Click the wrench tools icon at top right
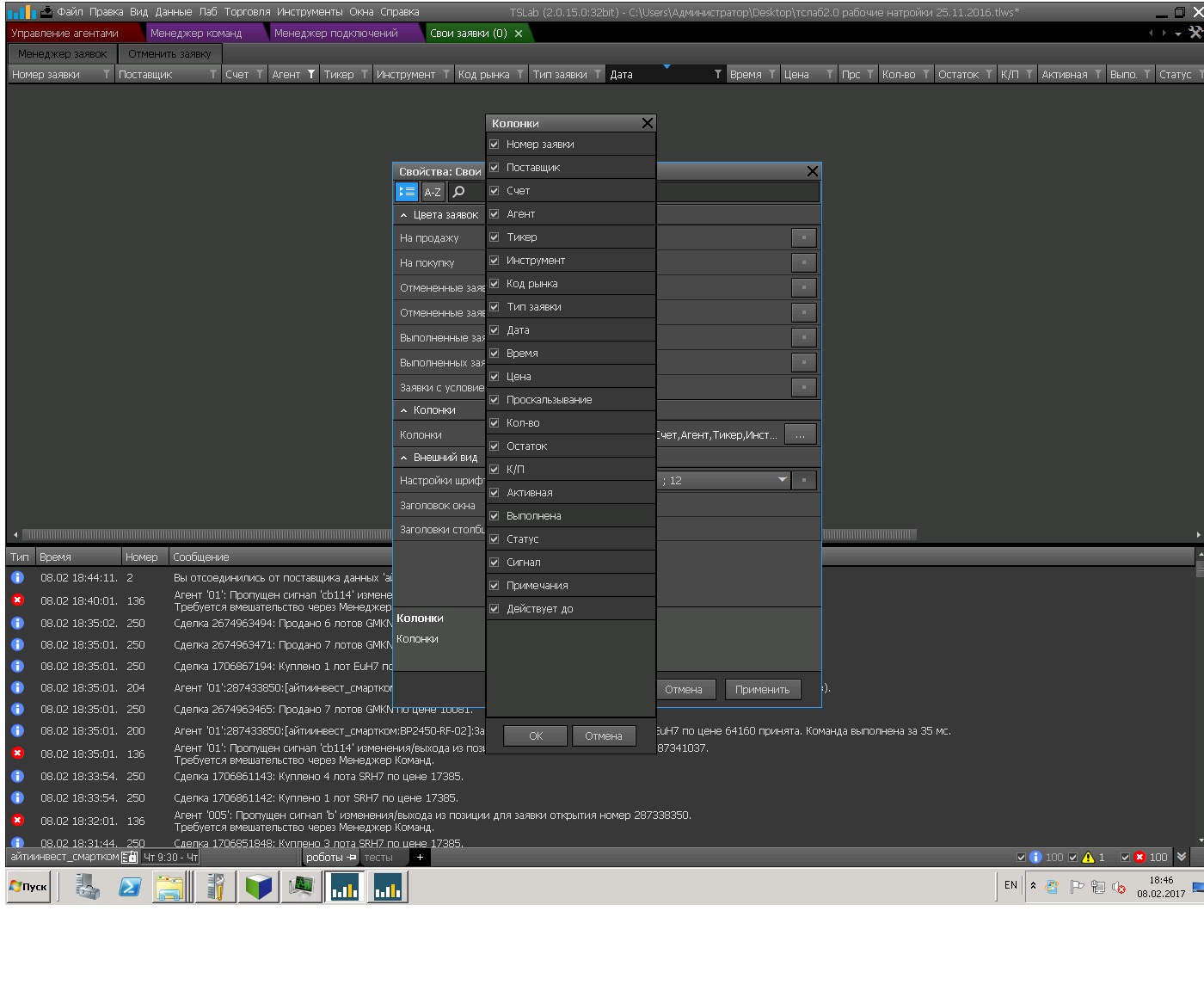 [1195, 33]
